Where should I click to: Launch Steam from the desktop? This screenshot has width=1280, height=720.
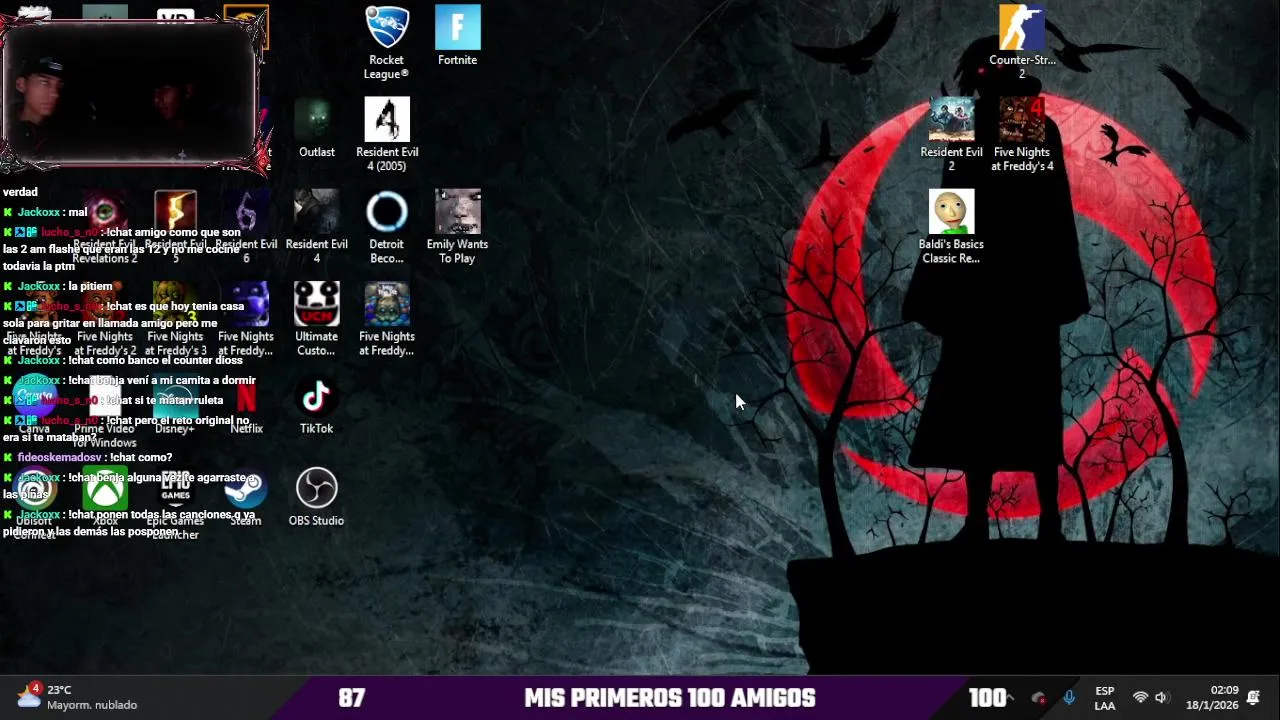click(246, 497)
